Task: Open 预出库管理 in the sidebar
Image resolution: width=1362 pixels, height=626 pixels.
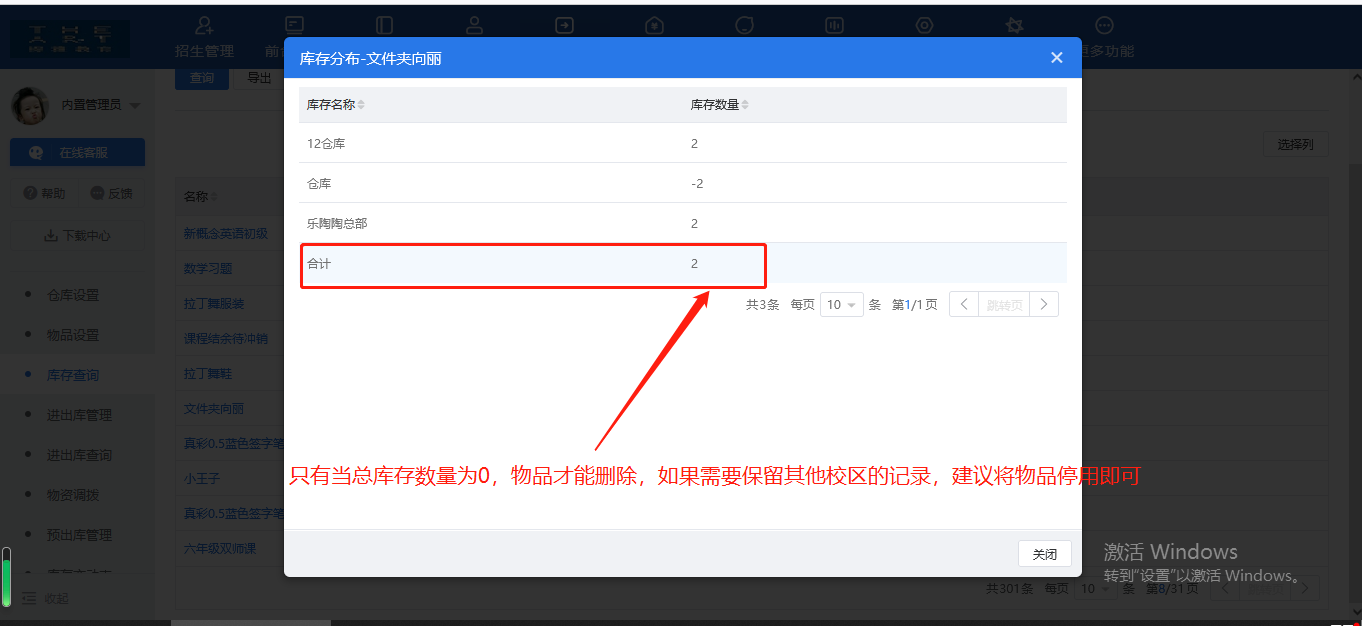Action: click(79, 535)
